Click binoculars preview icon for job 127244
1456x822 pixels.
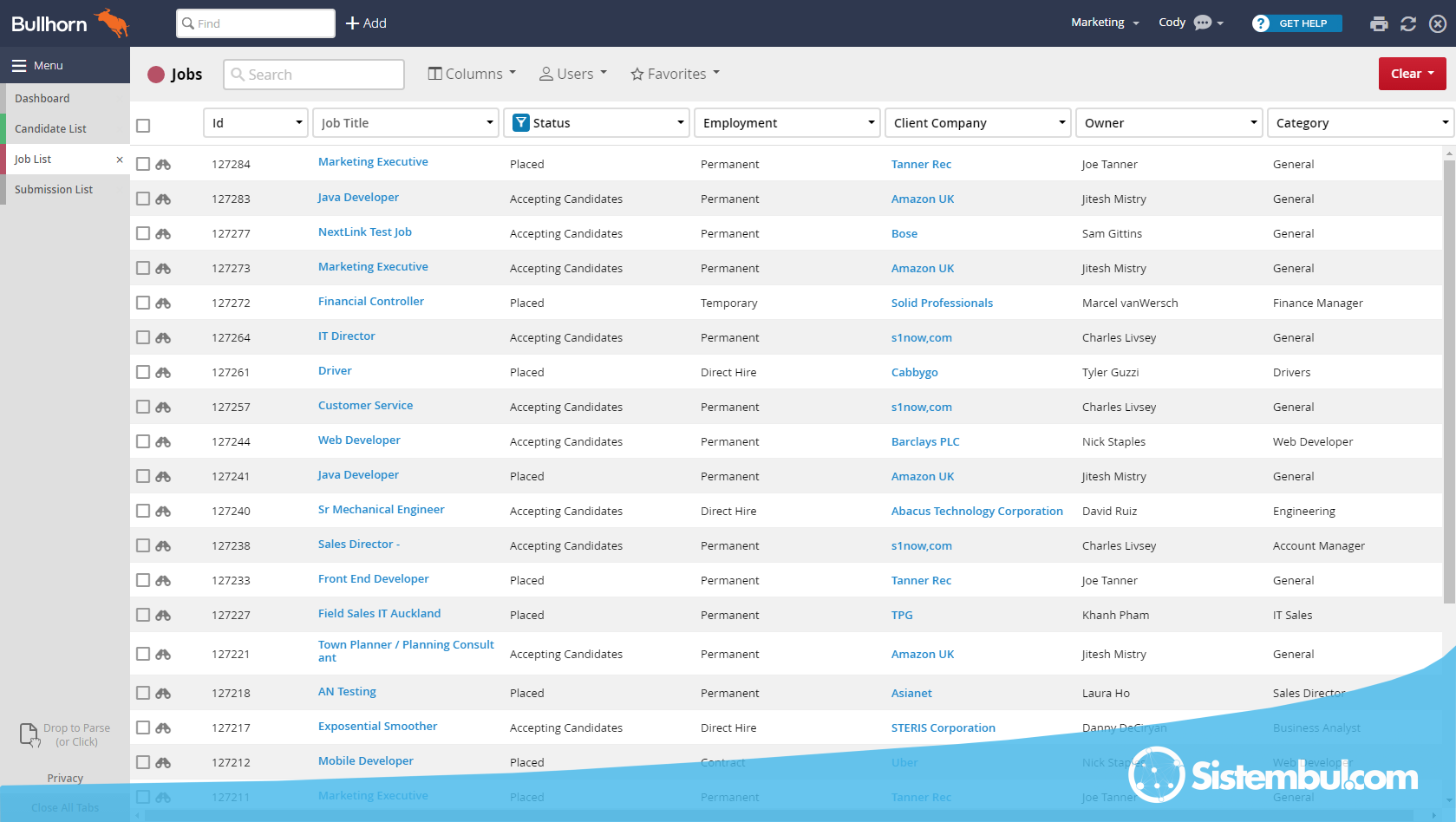coord(163,441)
